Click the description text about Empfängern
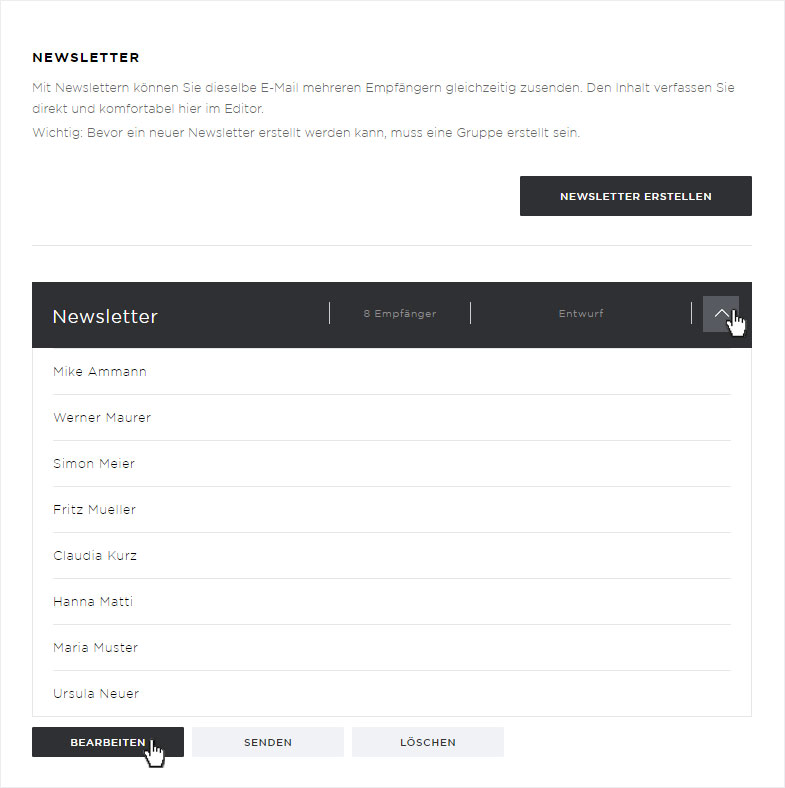This screenshot has height=788, width=785. click(383, 98)
